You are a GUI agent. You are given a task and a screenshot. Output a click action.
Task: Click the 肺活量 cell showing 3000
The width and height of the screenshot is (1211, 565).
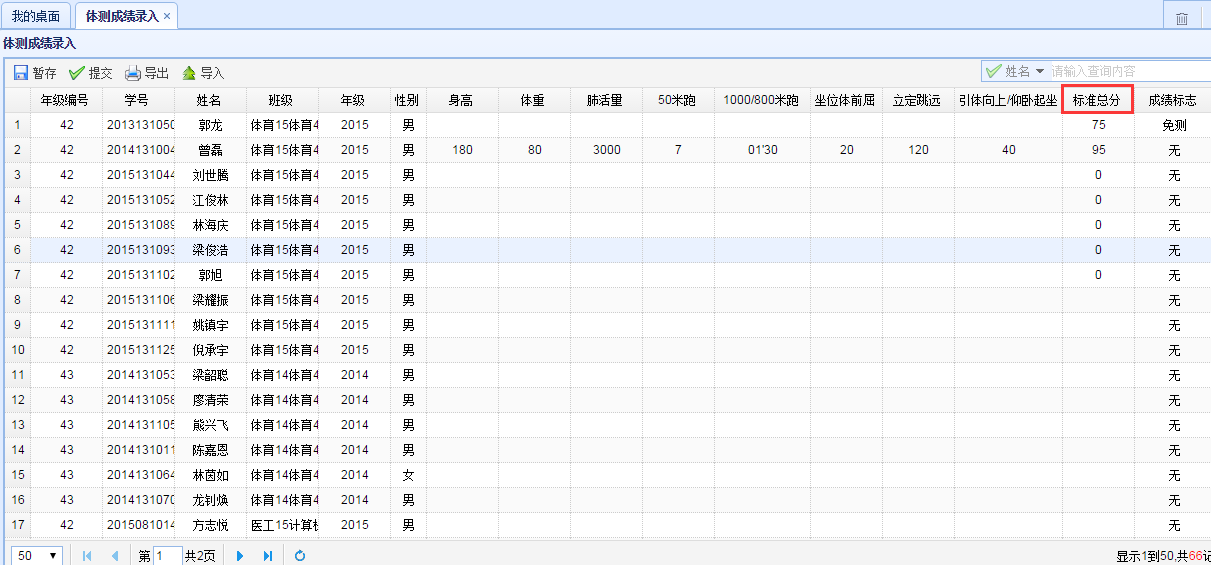point(605,150)
